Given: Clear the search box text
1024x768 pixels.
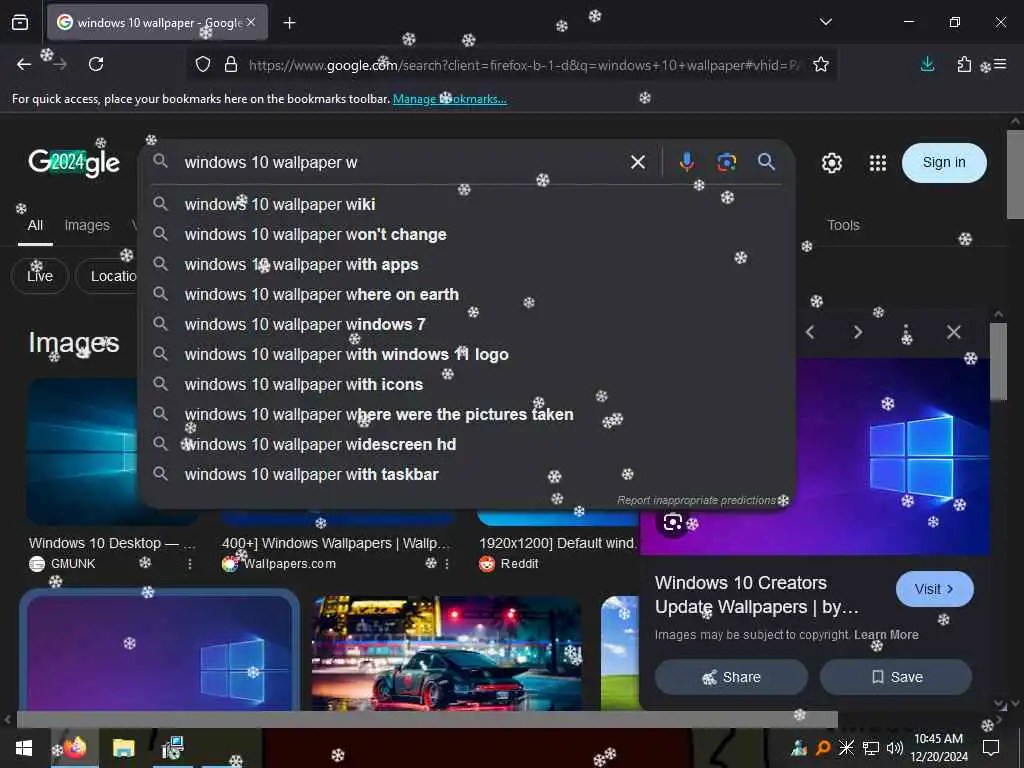Looking at the screenshot, I should pos(638,162).
